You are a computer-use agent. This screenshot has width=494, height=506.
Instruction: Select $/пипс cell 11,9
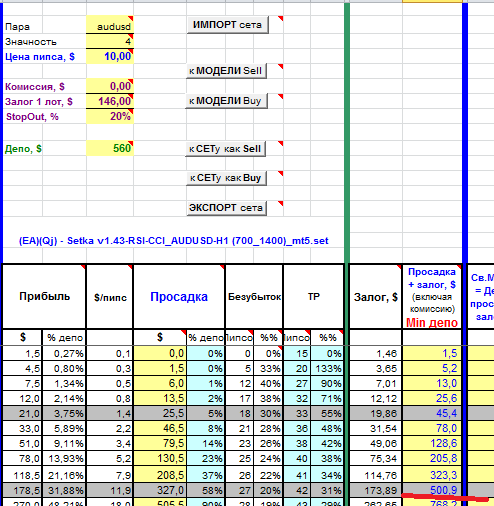[x=110, y=490]
